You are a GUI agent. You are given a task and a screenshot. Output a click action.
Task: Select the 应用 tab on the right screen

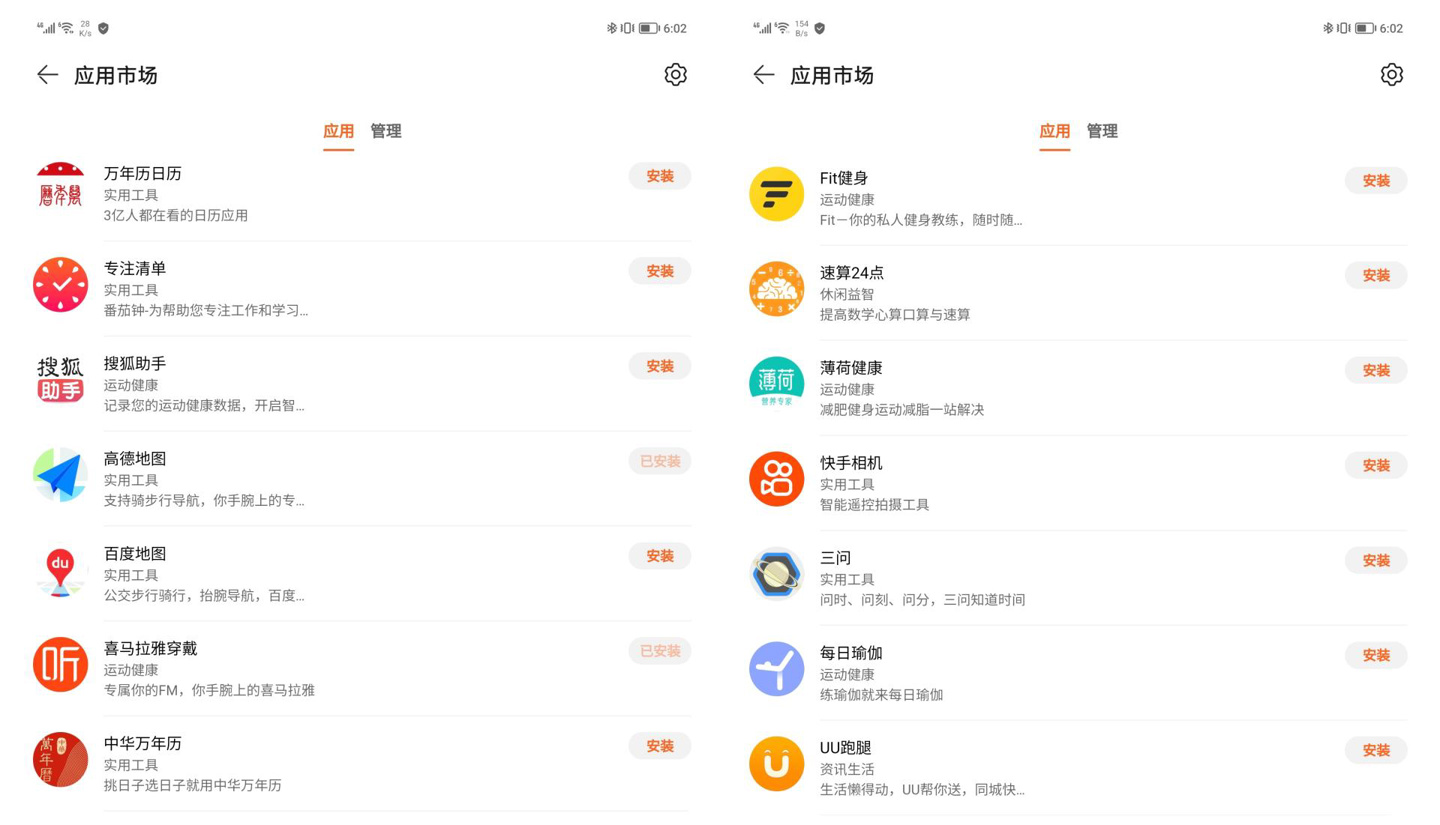click(1055, 131)
